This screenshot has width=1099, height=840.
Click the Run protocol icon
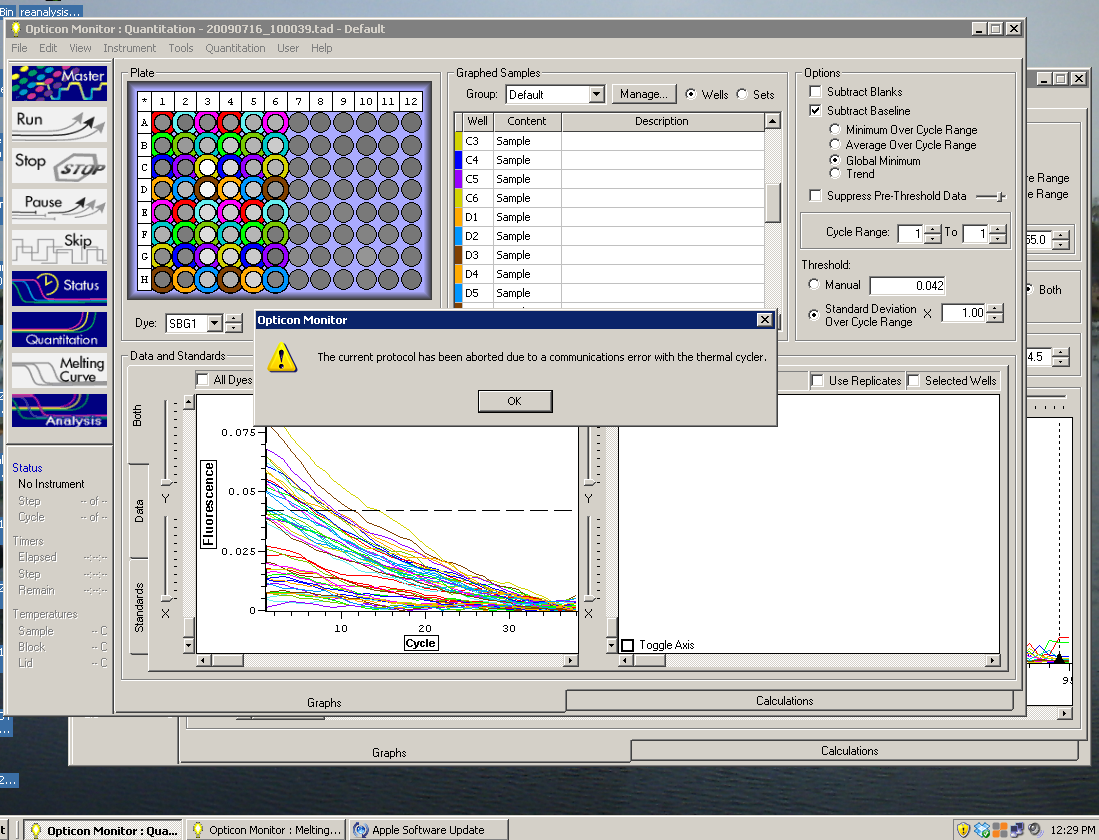pos(59,124)
